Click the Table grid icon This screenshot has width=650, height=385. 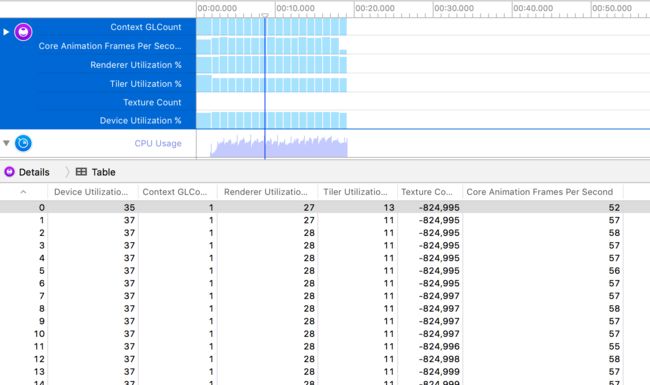[81, 172]
